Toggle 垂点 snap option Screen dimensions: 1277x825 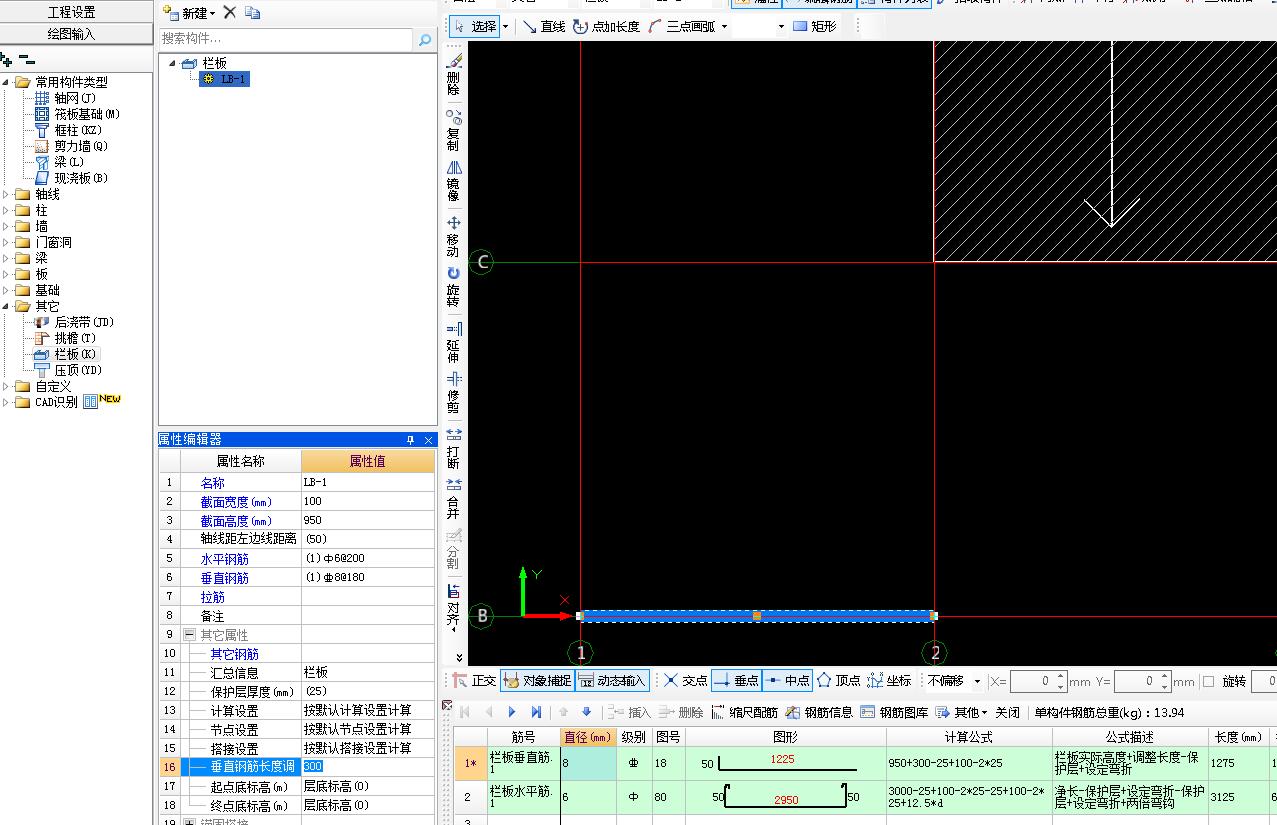(x=736, y=681)
